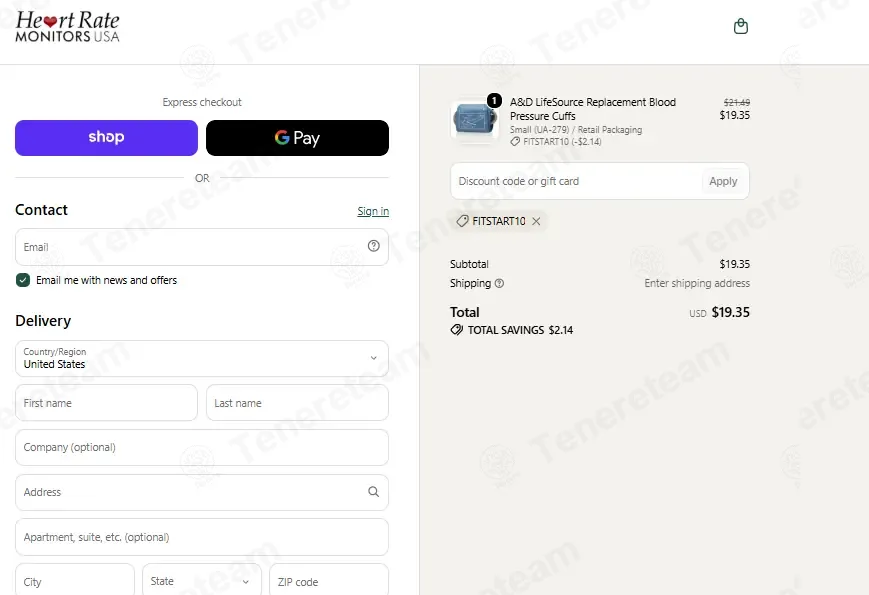869x595 pixels.
Task: Click the Shipping info question mark icon
Action: [499, 283]
